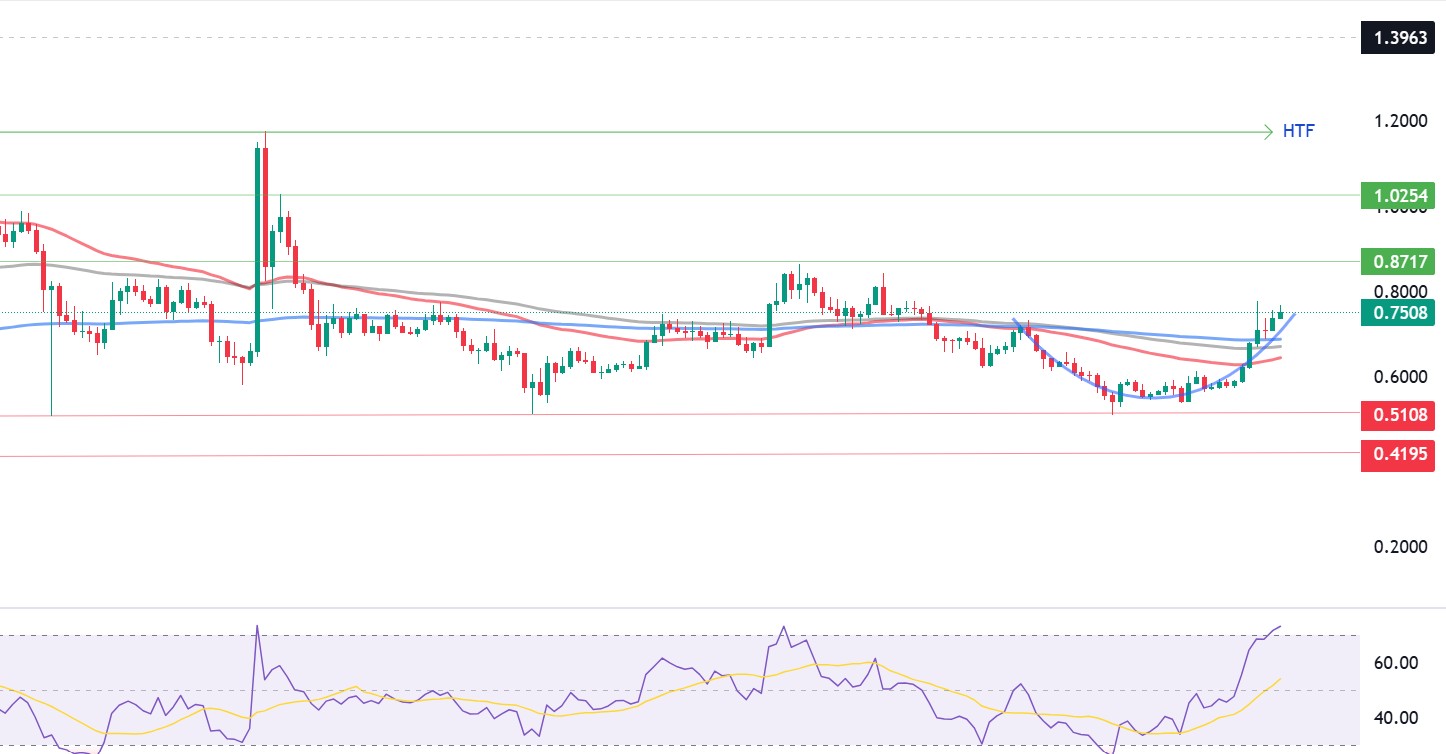This screenshot has width=1446, height=754.
Task: Click the arrowhead next to HTF
Action: point(1268,131)
